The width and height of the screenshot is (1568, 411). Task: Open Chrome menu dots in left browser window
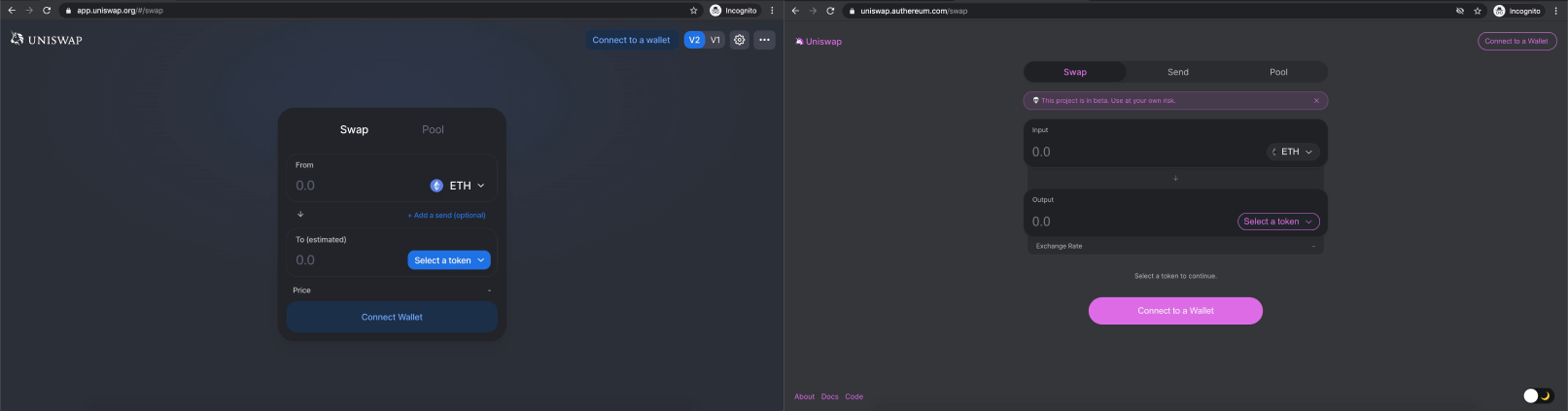point(773,11)
